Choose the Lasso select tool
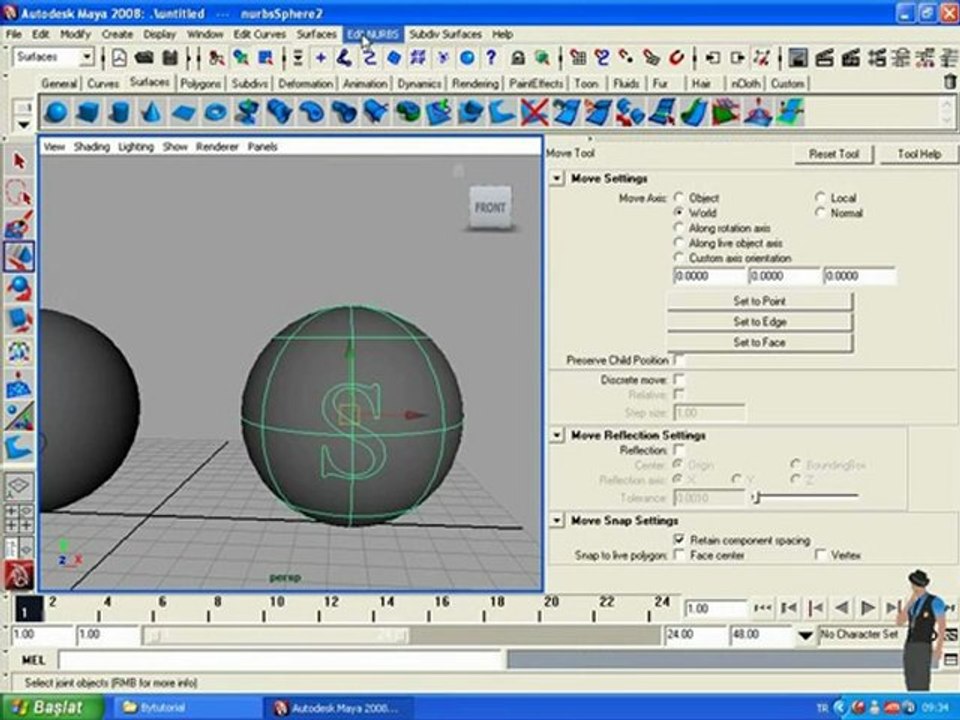The image size is (960, 720). [x=18, y=193]
